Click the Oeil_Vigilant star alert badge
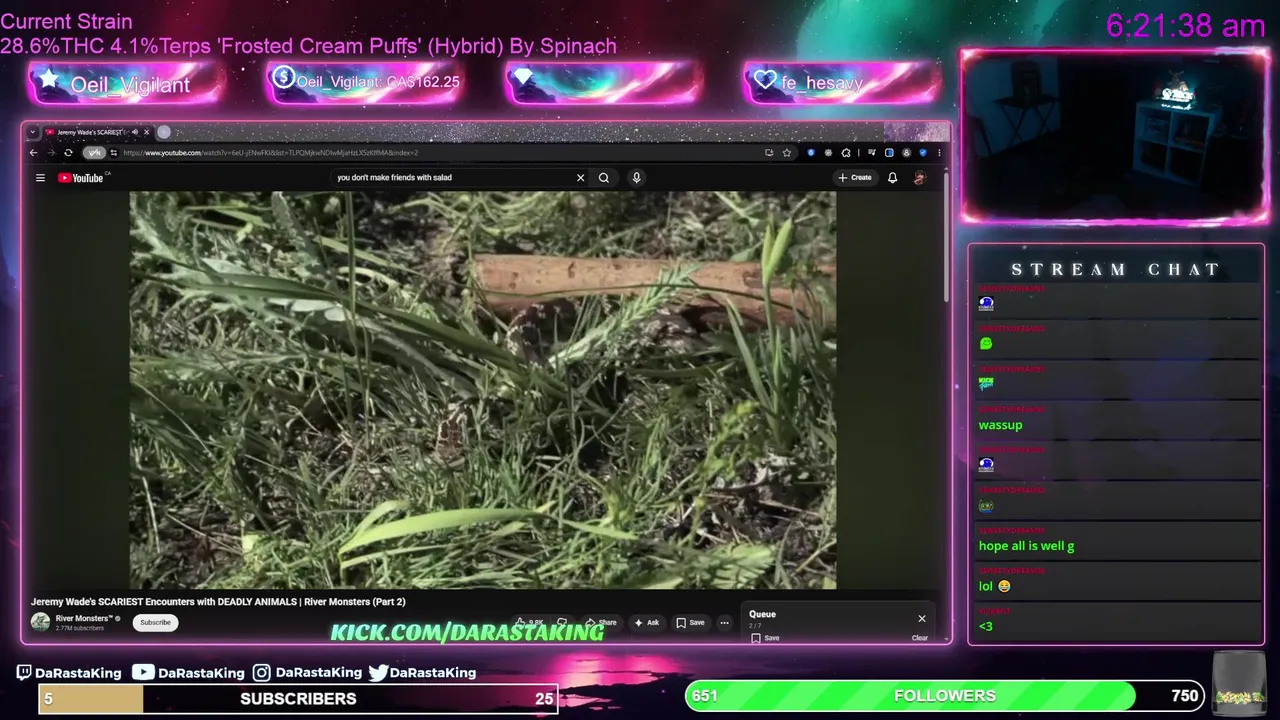The width and height of the screenshot is (1280, 720). (x=126, y=84)
